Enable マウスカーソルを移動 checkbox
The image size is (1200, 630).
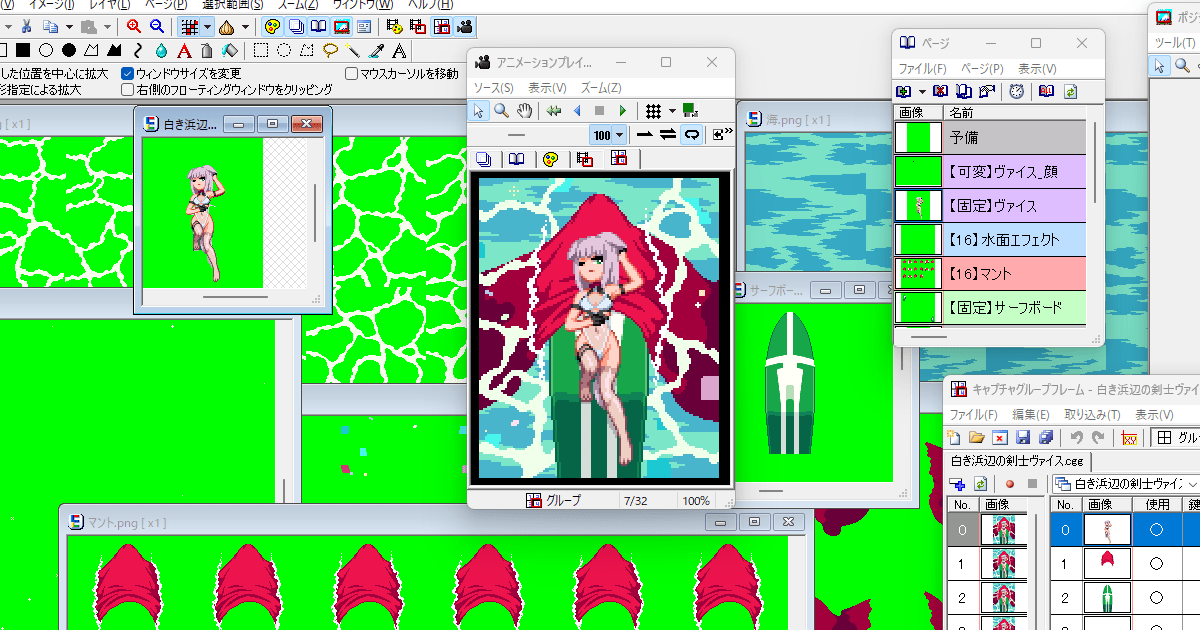tap(352, 74)
